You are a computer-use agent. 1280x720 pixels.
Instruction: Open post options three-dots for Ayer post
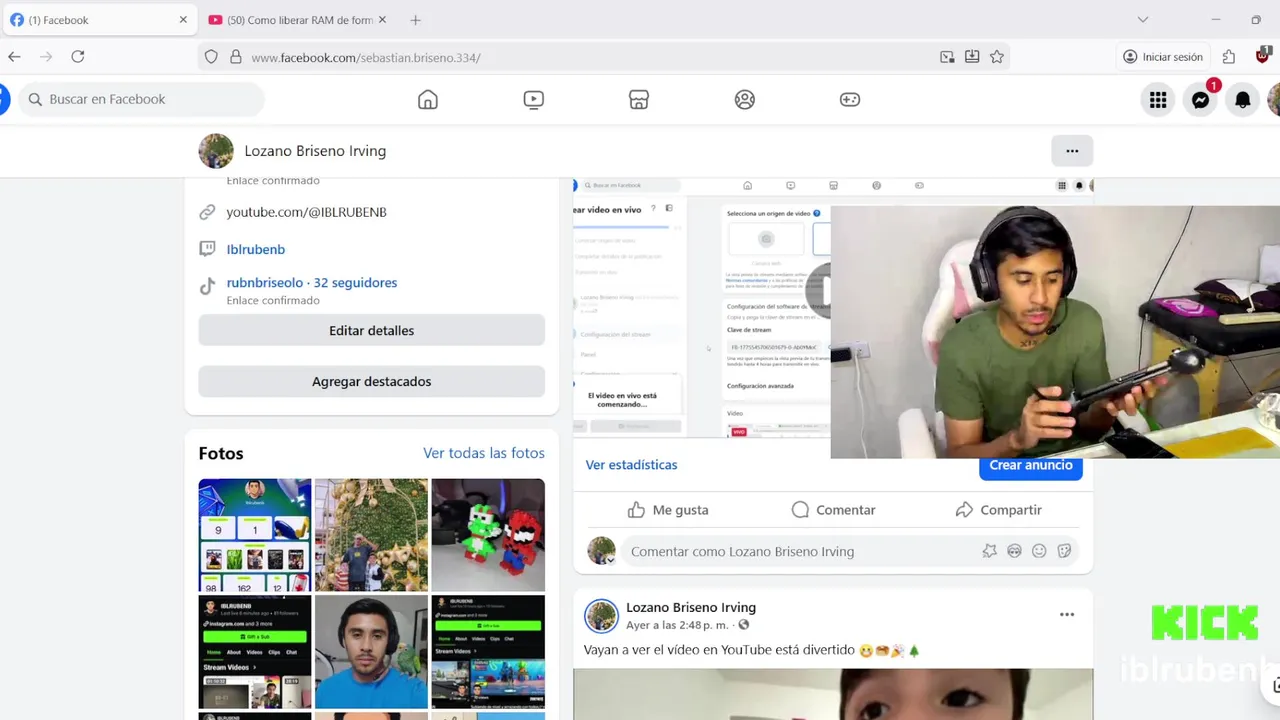pyautogui.click(x=1067, y=615)
